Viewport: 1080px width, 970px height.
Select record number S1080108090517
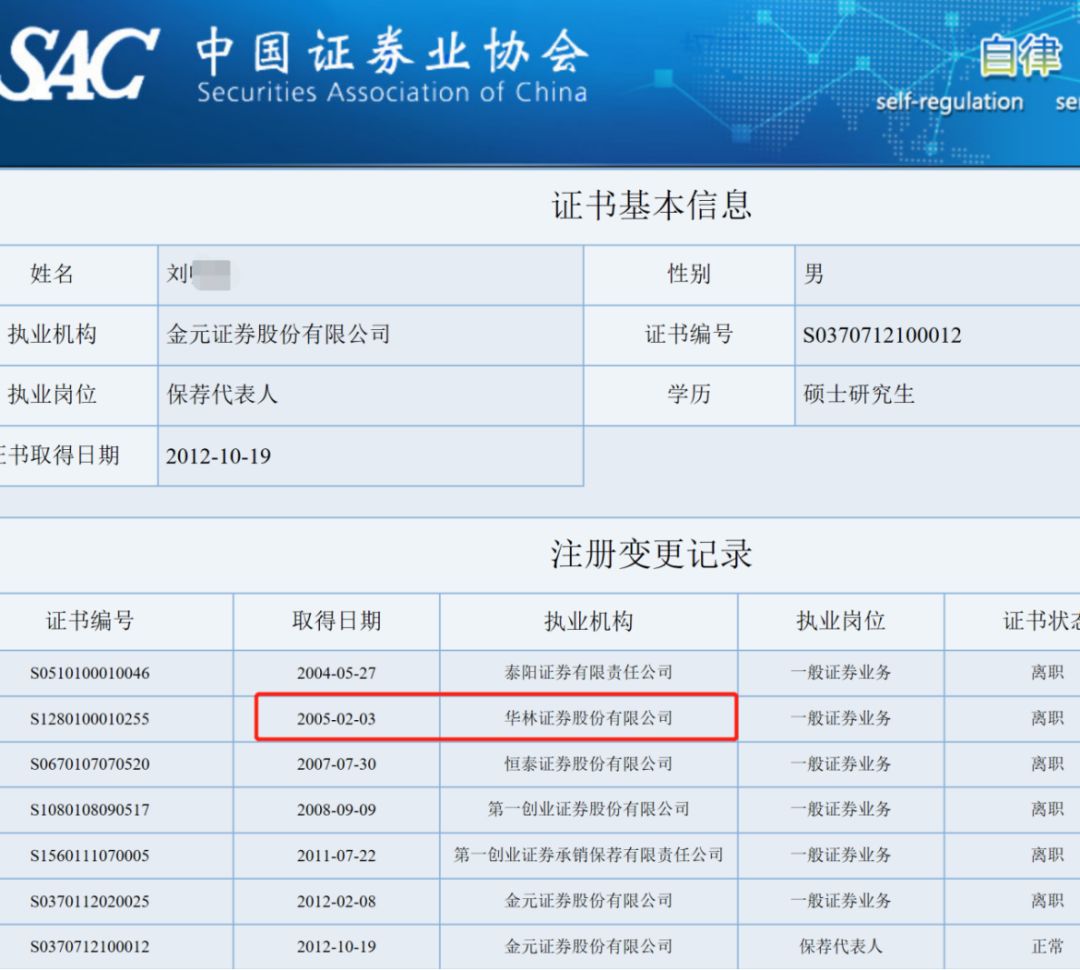click(90, 809)
